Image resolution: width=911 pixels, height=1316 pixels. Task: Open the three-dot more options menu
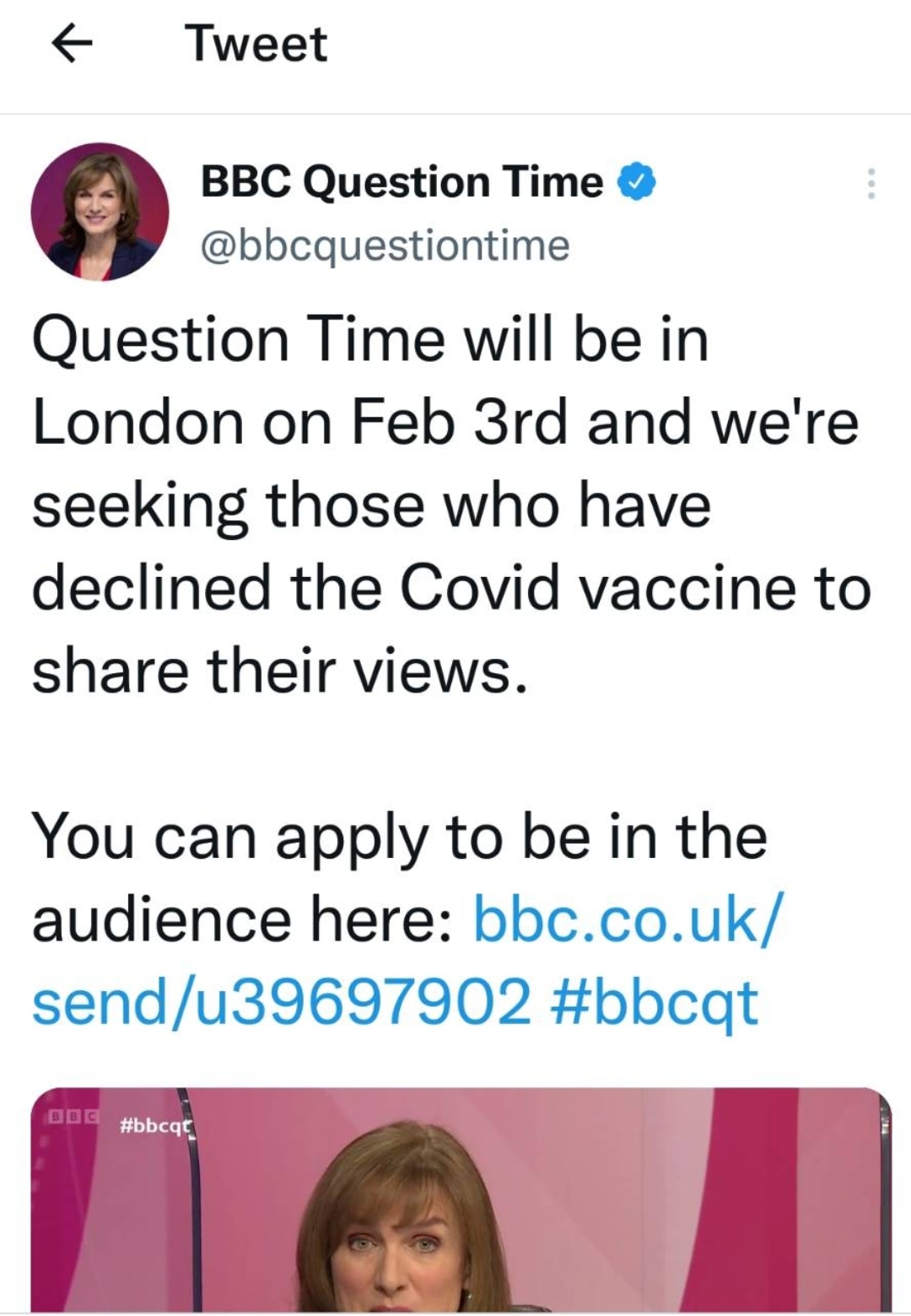point(871,183)
